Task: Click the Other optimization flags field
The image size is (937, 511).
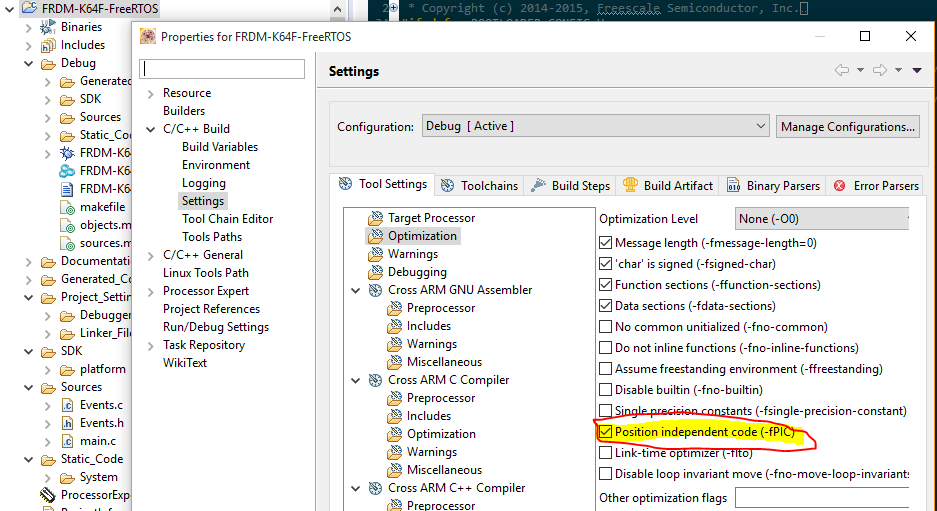Action: (x=821, y=498)
